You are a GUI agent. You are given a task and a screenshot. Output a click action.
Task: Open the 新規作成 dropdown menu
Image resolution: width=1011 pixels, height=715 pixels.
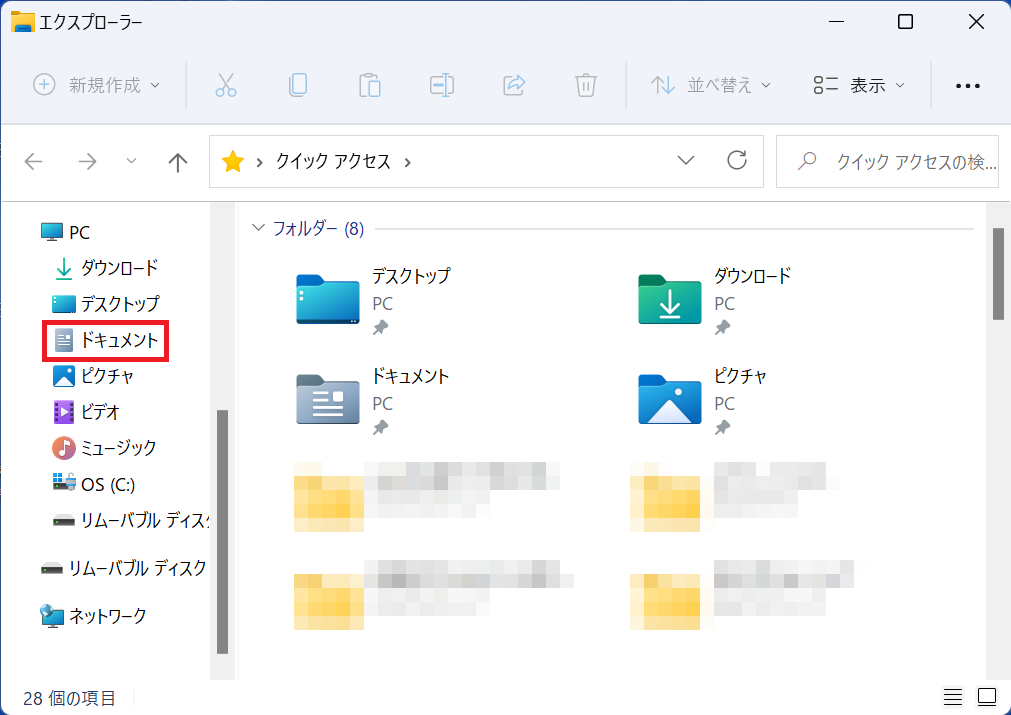coord(97,85)
